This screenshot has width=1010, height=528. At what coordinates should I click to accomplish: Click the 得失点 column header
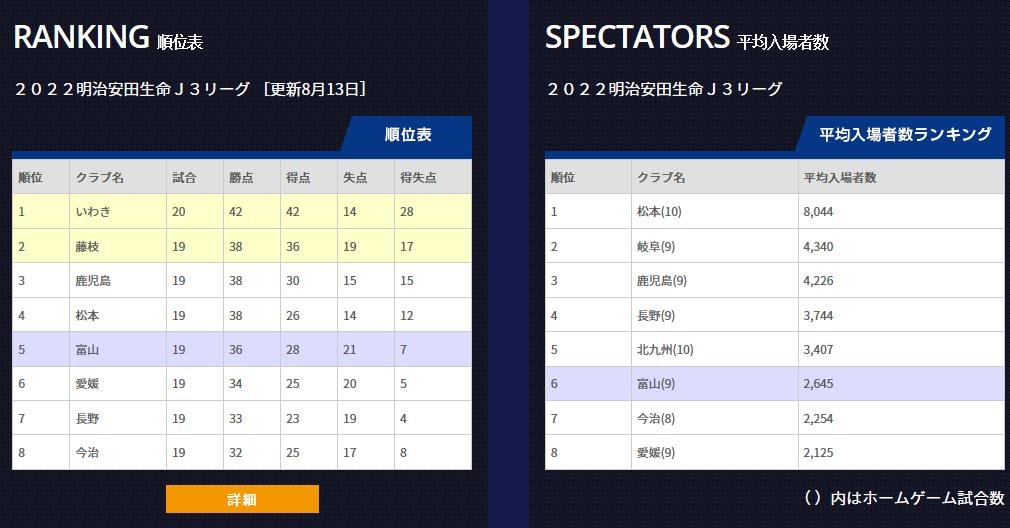pyautogui.click(x=418, y=177)
